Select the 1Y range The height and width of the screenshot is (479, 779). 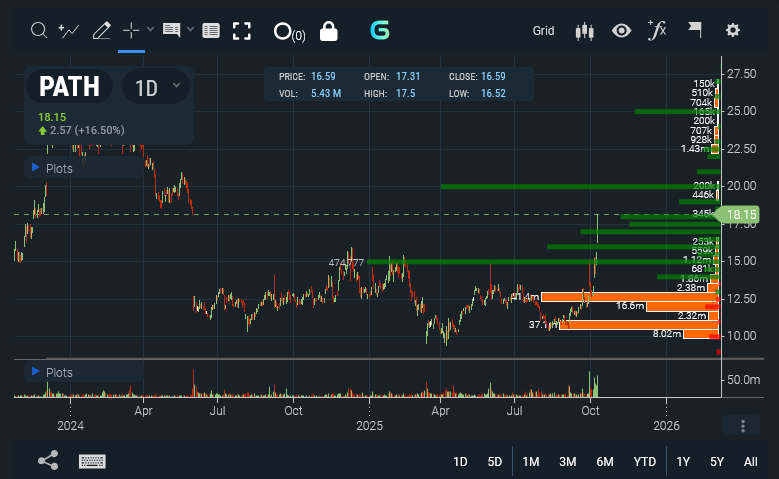click(683, 462)
